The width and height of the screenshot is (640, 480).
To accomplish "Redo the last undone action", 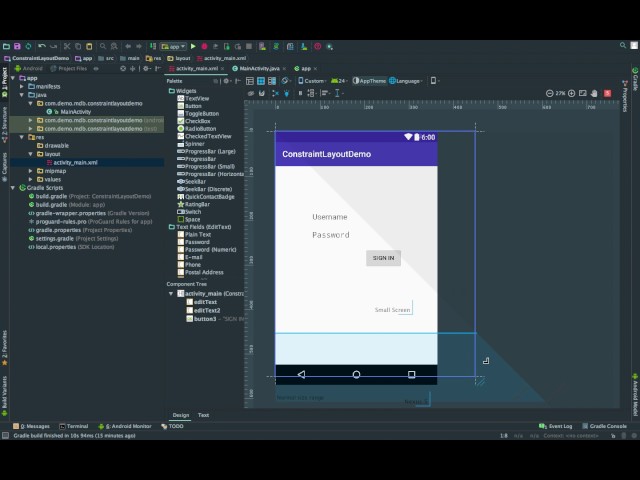I will [x=53, y=47].
